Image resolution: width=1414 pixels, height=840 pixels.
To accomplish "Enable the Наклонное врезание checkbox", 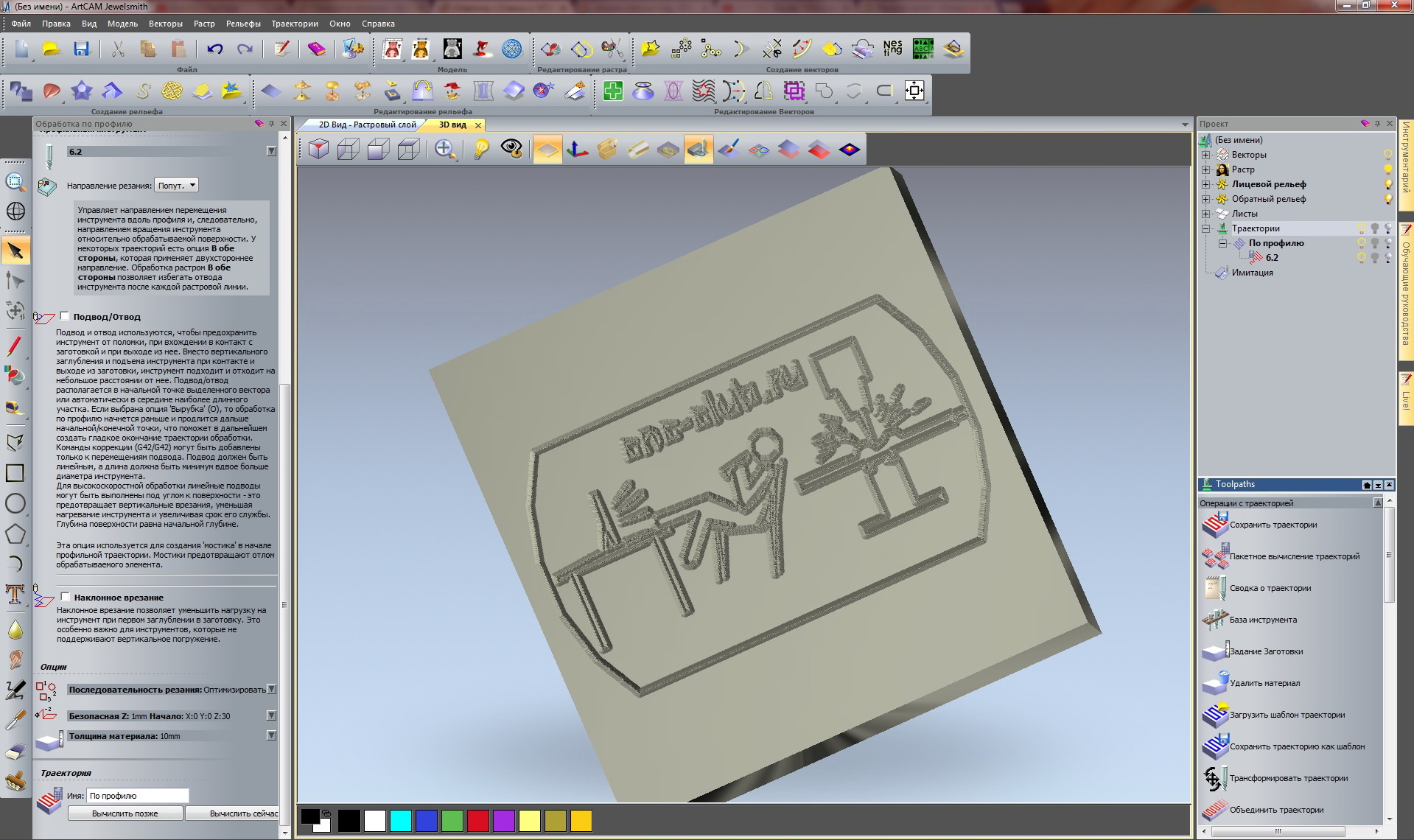I will click(x=65, y=597).
